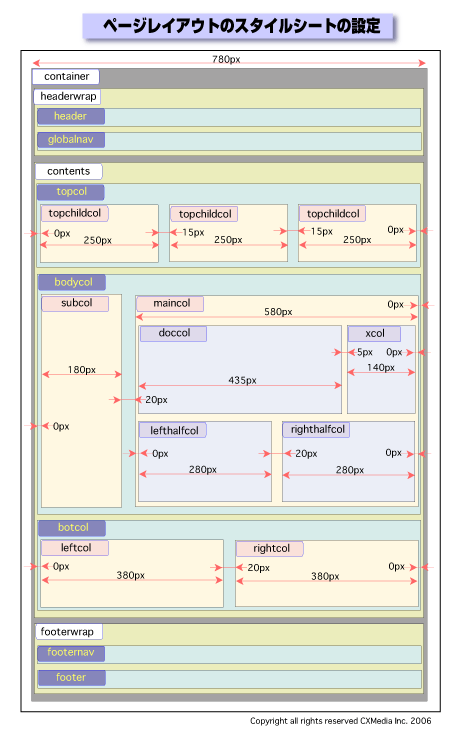The width and height of the screenshot is (462, 737).
Task: Select the footernav label
Action: click(71, 653)
